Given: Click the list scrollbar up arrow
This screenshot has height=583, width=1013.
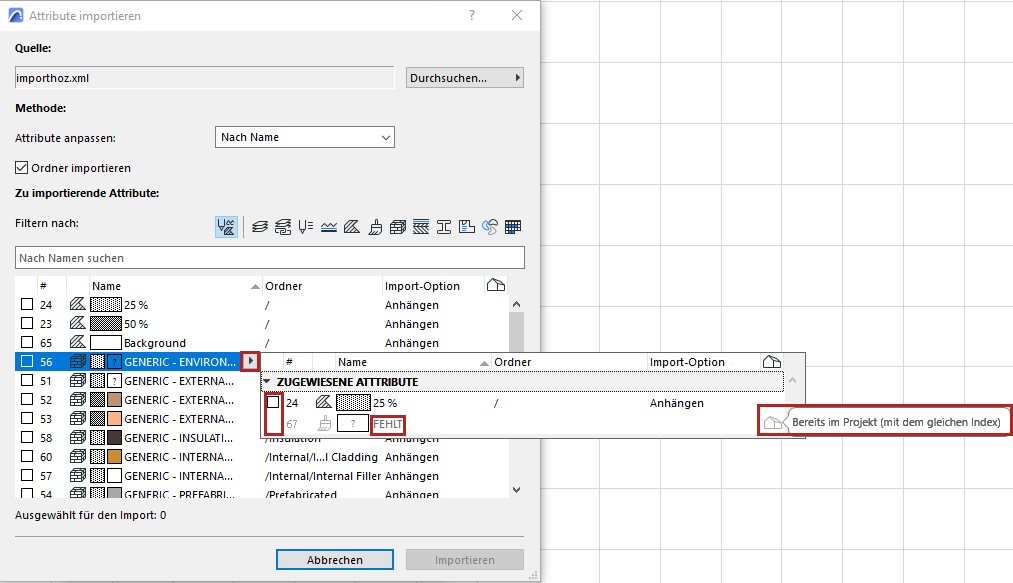Looking at the screenshot, I should (x=516, y=304).
